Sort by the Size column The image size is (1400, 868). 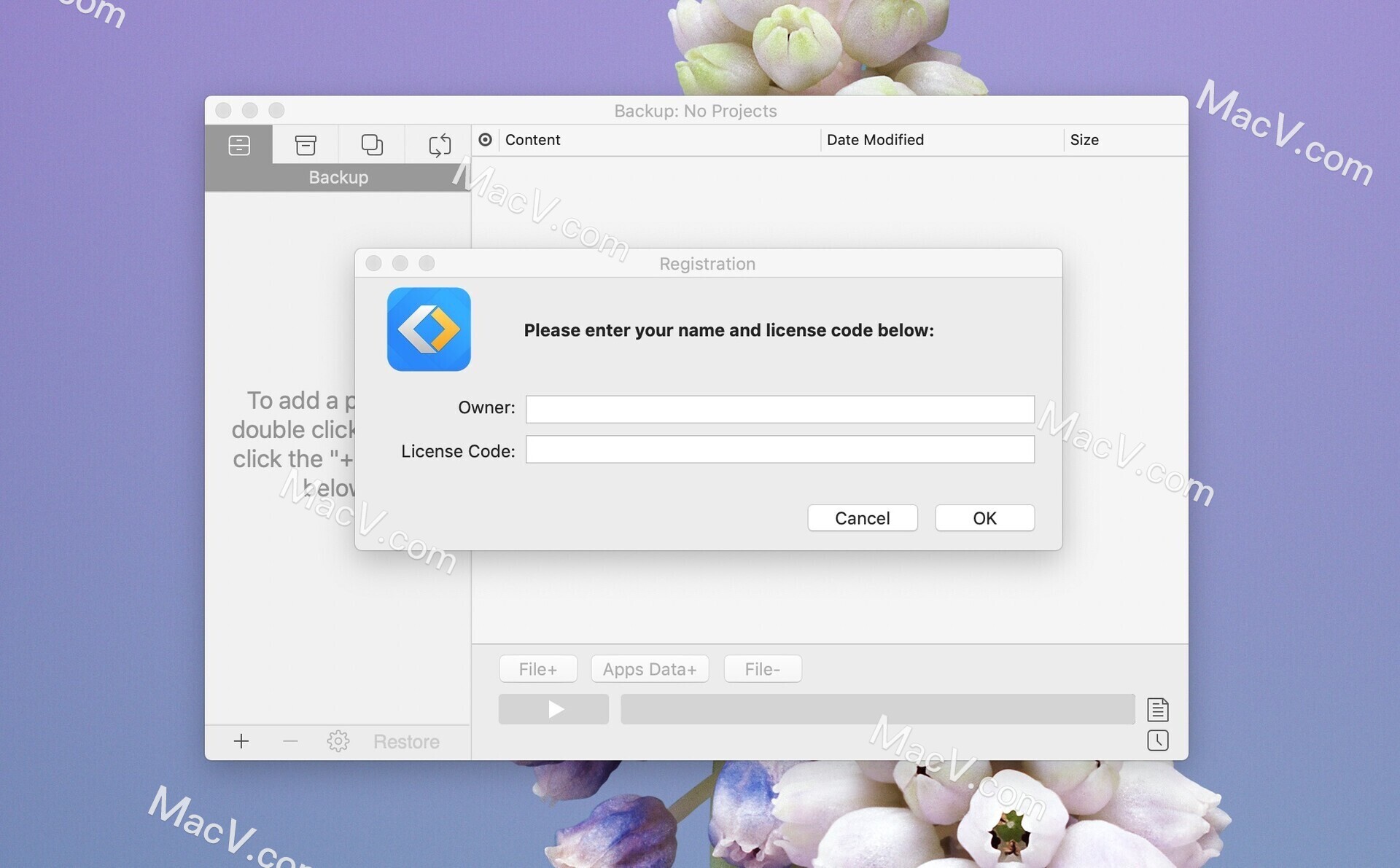coord(1084,139)
